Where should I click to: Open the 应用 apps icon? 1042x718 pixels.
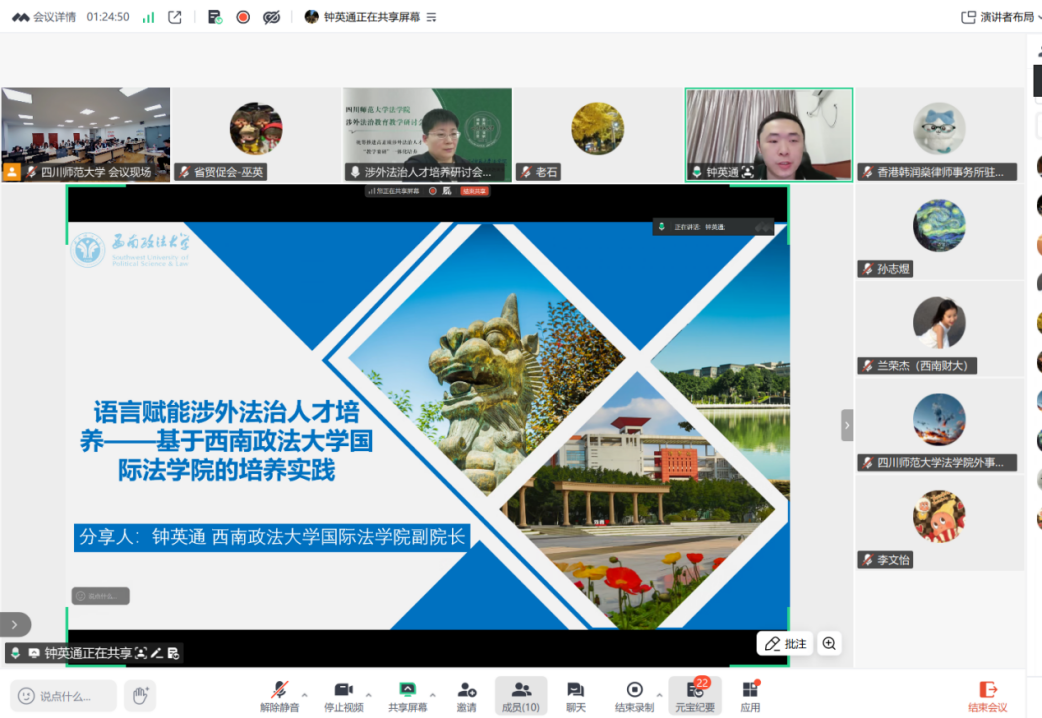tap(750, 690)
